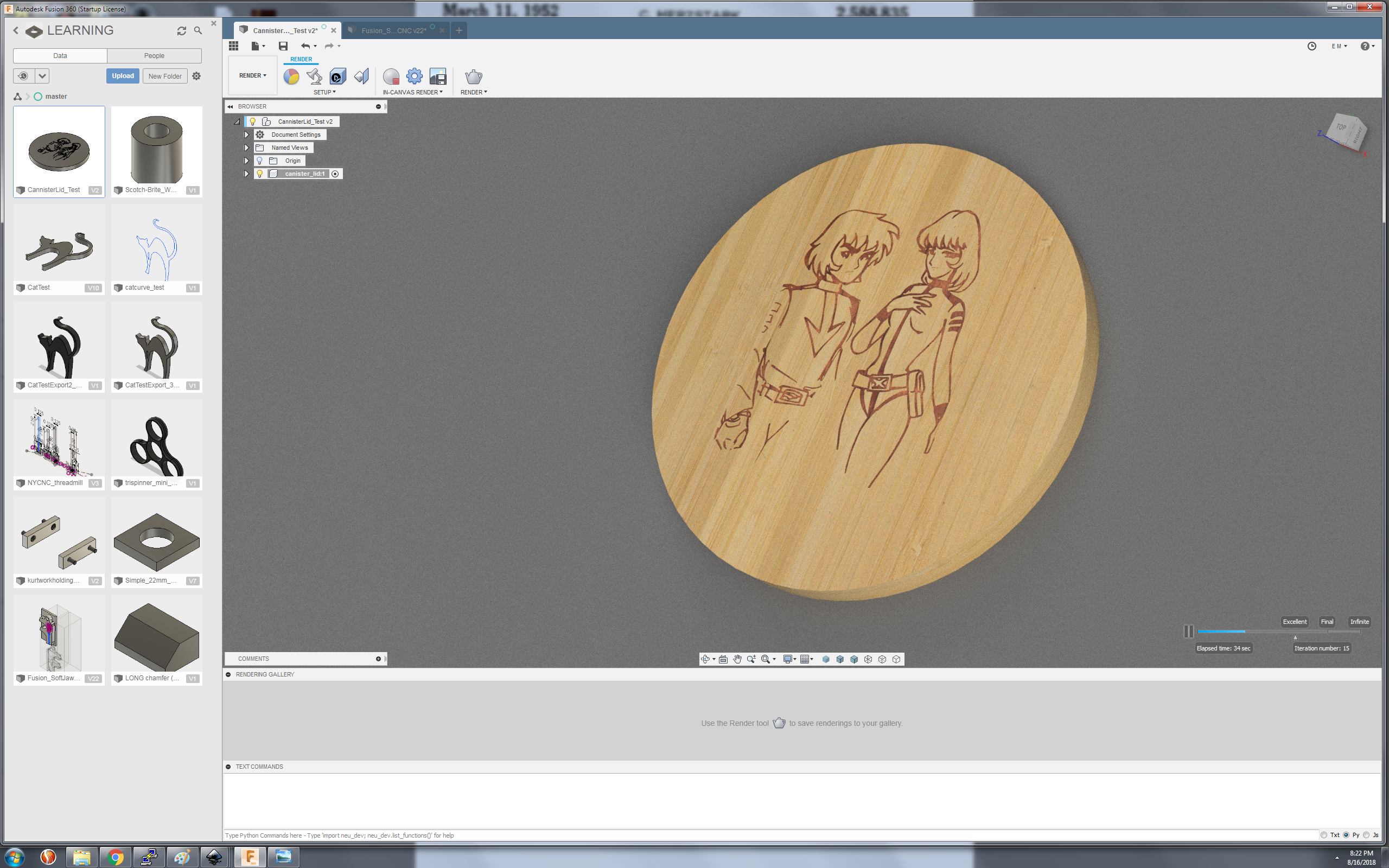Open the Render workspace dropdown
The width and height of the screenshot is (1389, 868).
click(x=252, y=76)
